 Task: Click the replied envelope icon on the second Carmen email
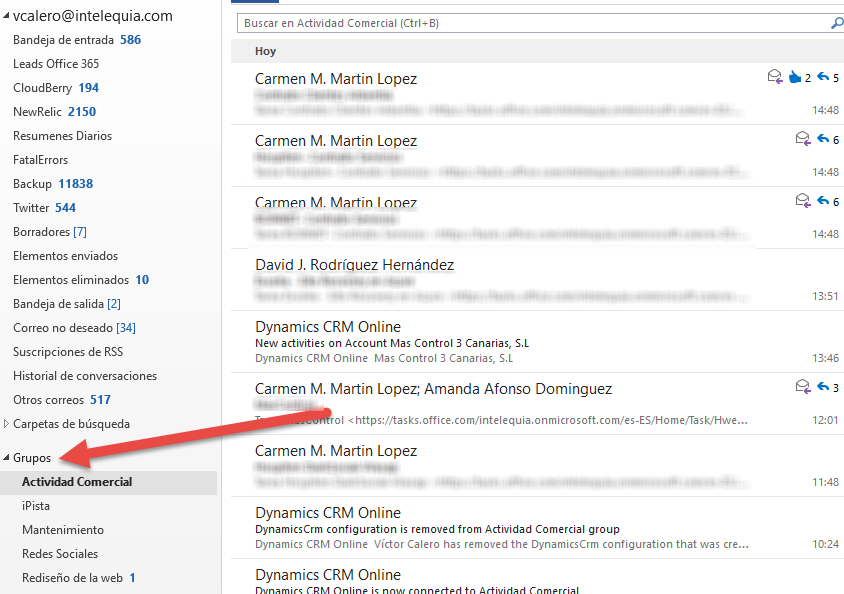click(803, 139)
